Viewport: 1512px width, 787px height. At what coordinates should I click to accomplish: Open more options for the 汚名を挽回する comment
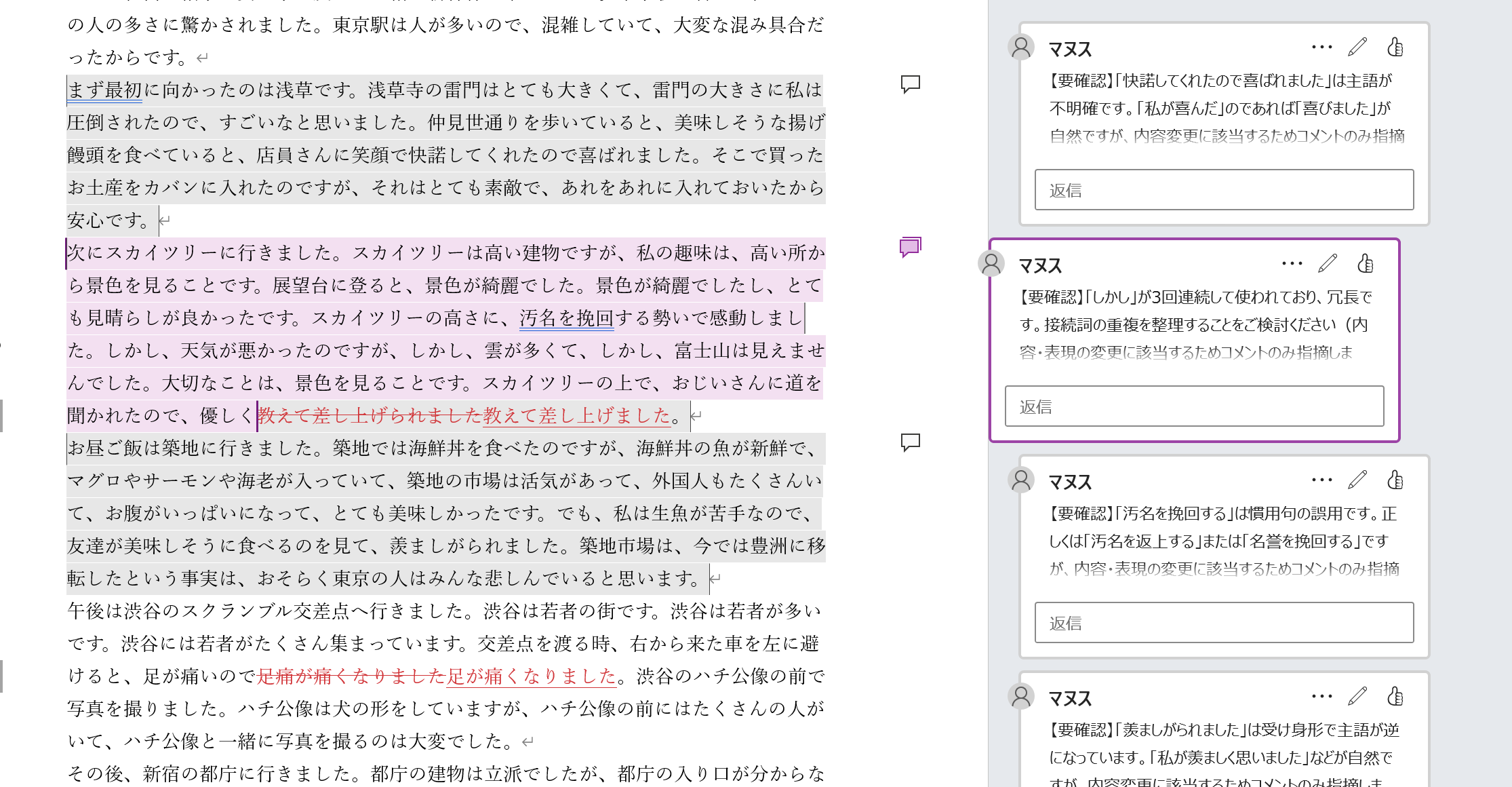point(1321,480)
